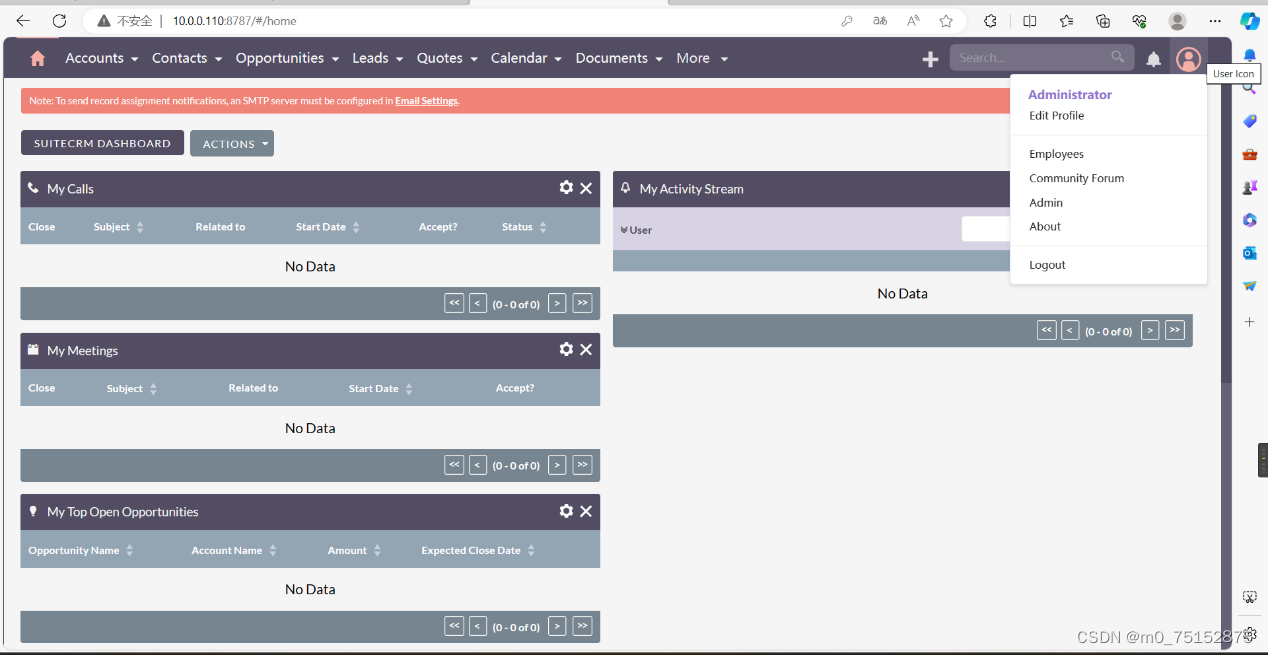Open the Email Settings link in the notice
Viewport: 1268px width, 655px height.
pos(426,100)
